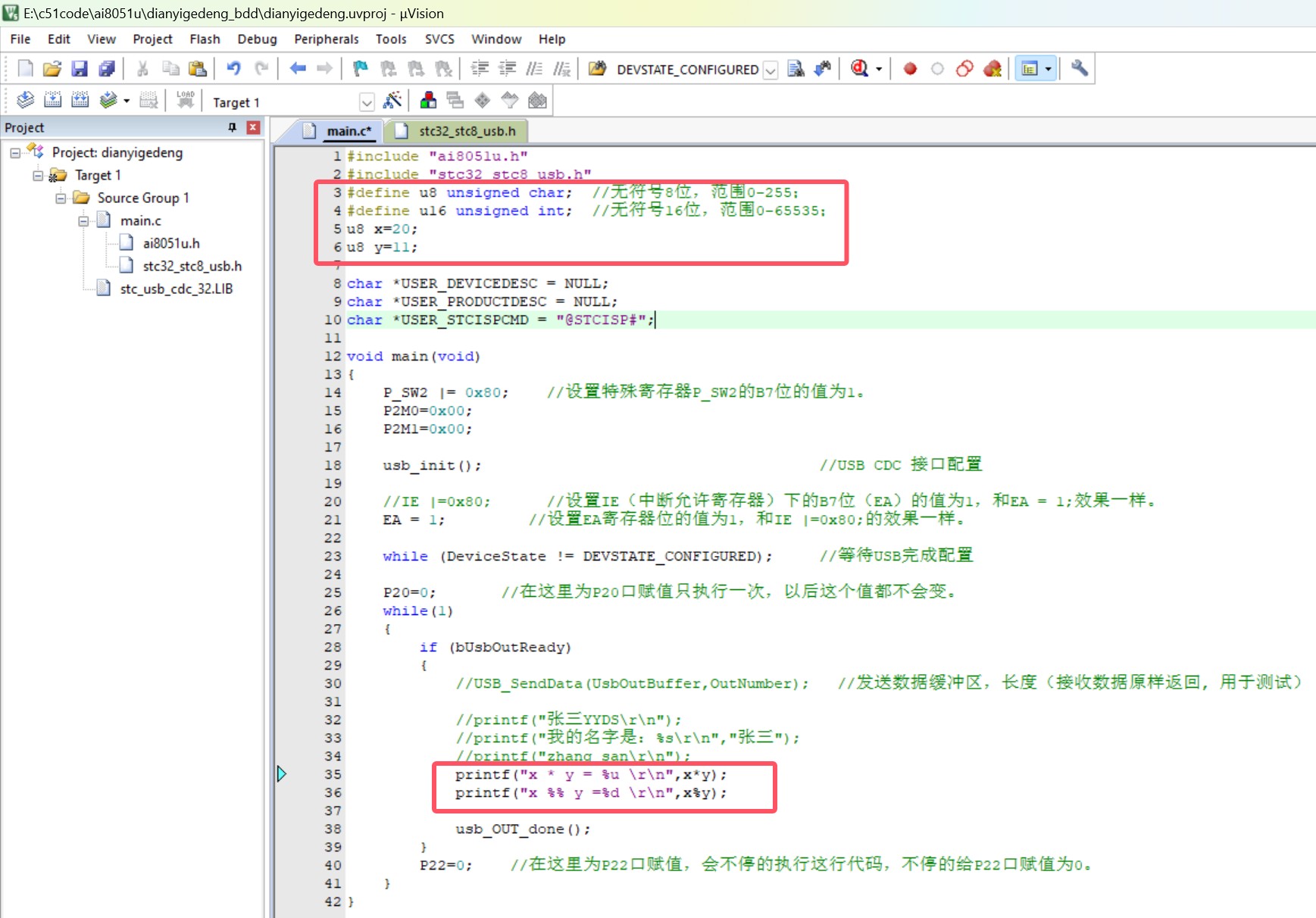Viewport: 1316px width, 918px height.
Task: Unindent the selected lines icon
Action: 507,69
